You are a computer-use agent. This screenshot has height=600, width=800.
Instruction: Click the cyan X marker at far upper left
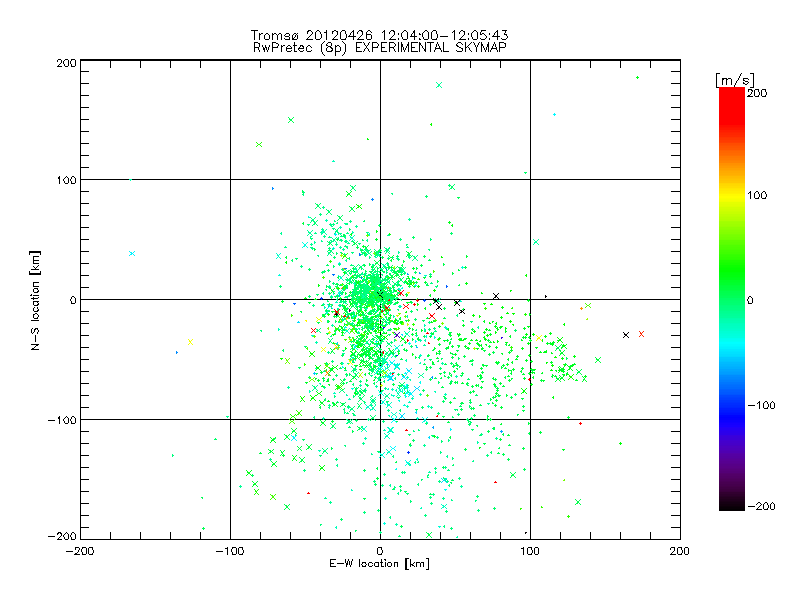click(132, 254)
